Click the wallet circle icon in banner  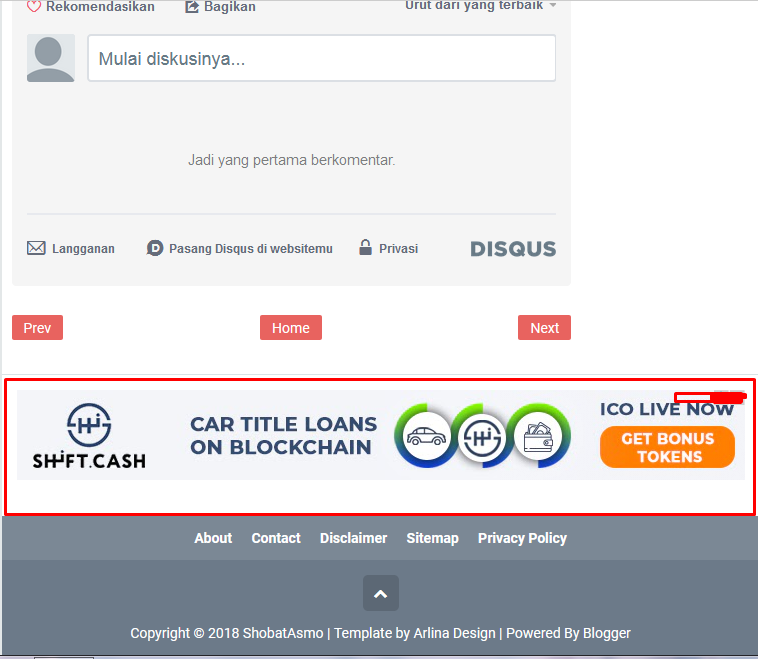click(538, 436)
